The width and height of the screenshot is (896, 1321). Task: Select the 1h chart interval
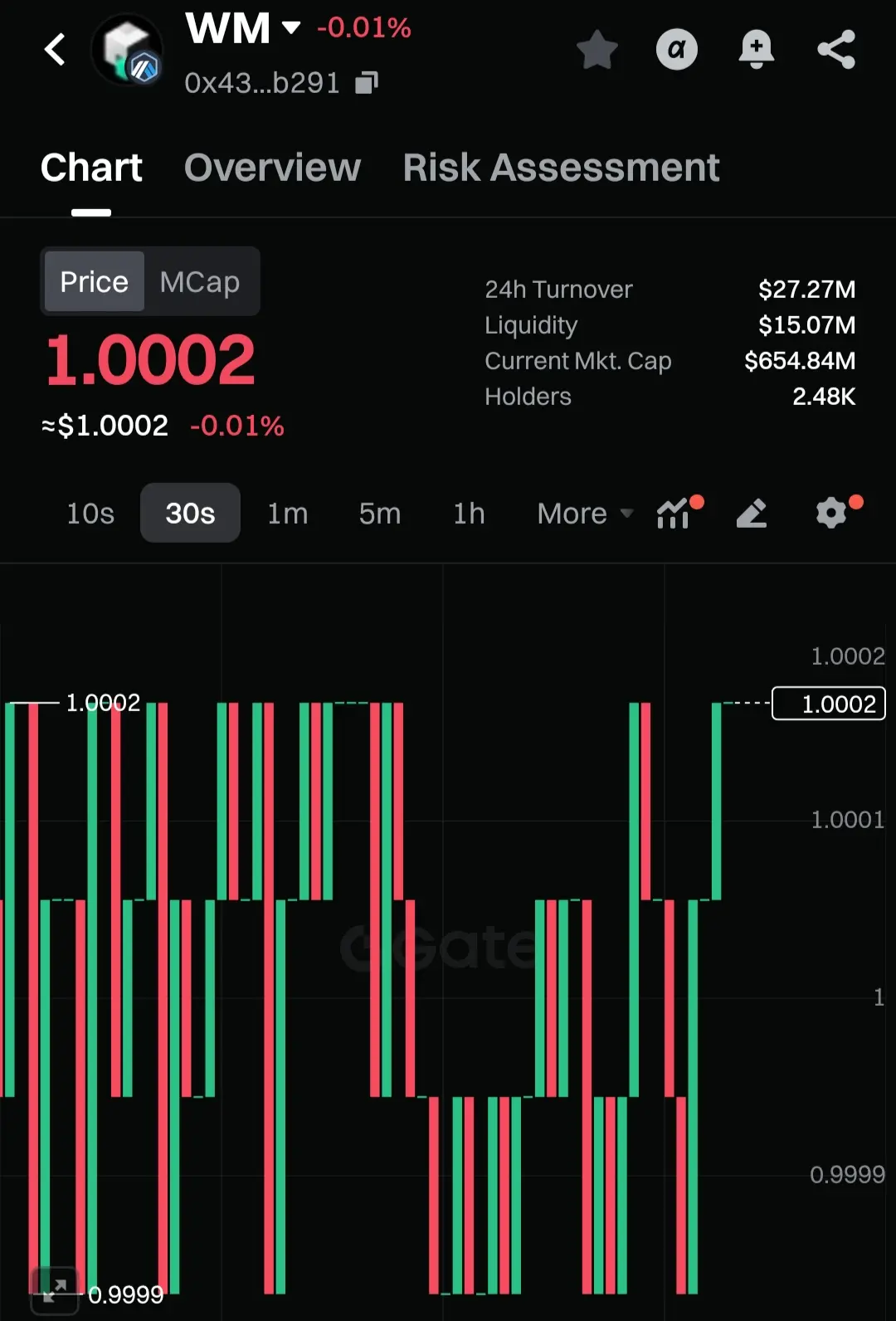[x=469, y=514]
